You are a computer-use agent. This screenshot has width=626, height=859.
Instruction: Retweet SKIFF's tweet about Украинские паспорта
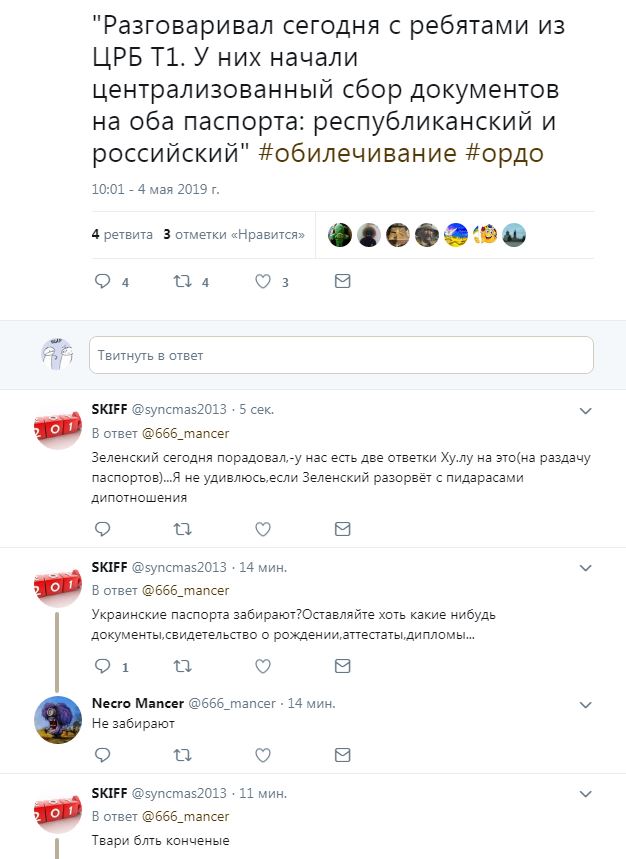pyautogui.click(x=183, y=665)
